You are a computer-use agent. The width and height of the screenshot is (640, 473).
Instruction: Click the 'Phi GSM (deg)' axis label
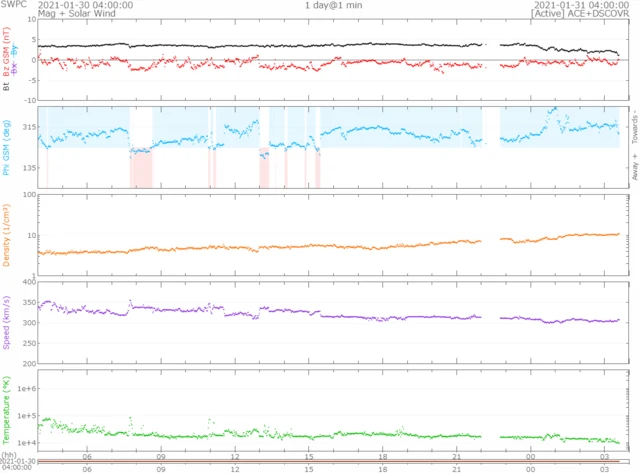click(x=6, y=148)
